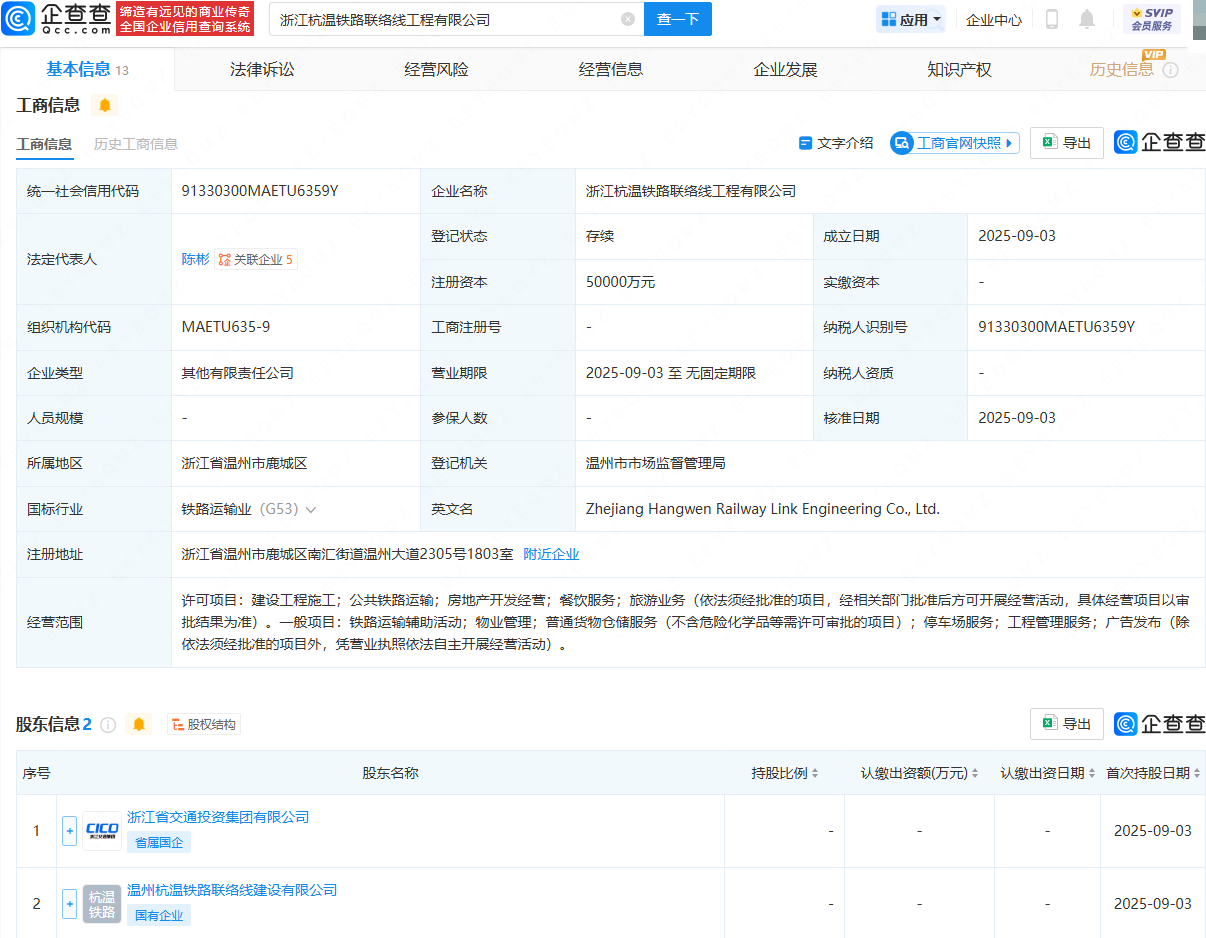Expand the 铁路运输业 (G53) industry chevron
1206x938 pixels.
[311, 509]
